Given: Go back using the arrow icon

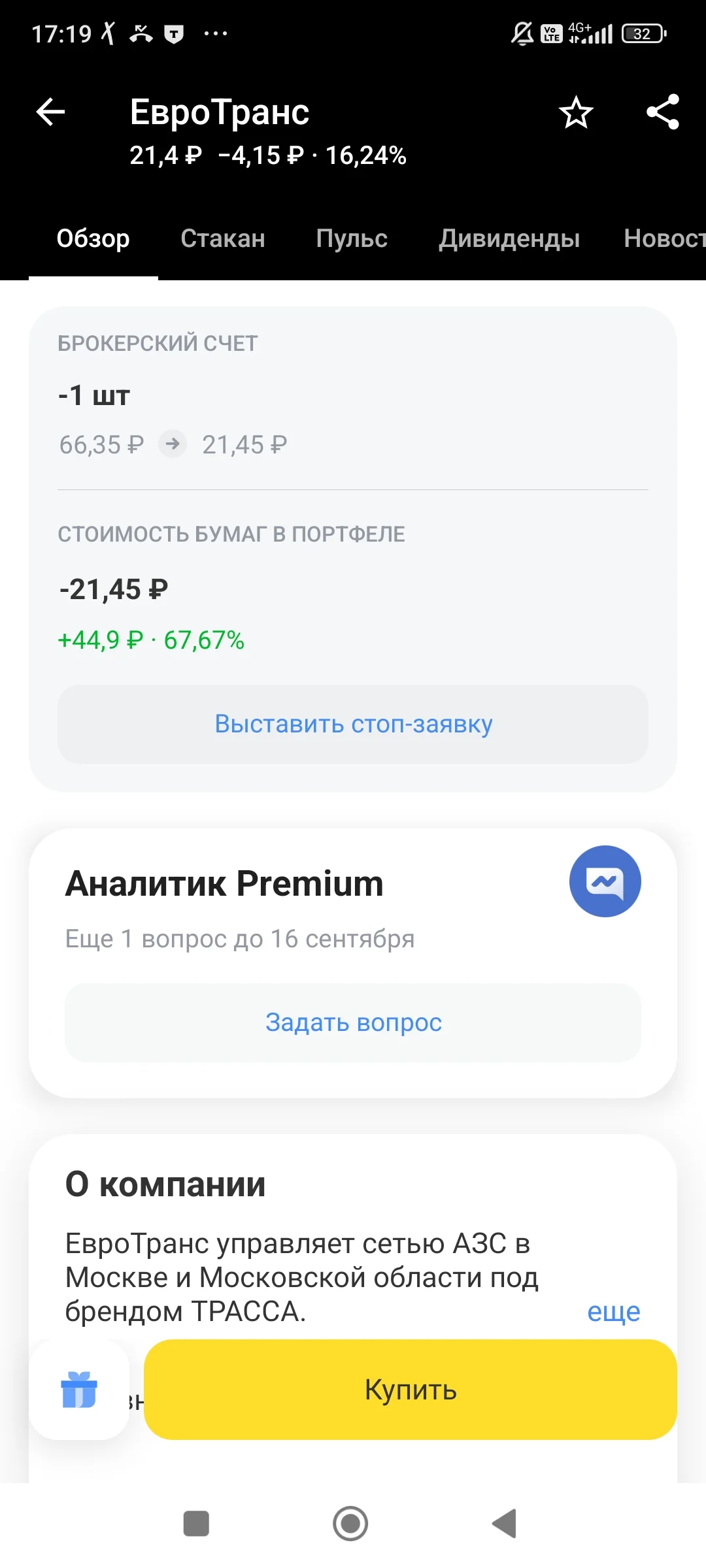Looking at the screenshot, I should (50, 112).
